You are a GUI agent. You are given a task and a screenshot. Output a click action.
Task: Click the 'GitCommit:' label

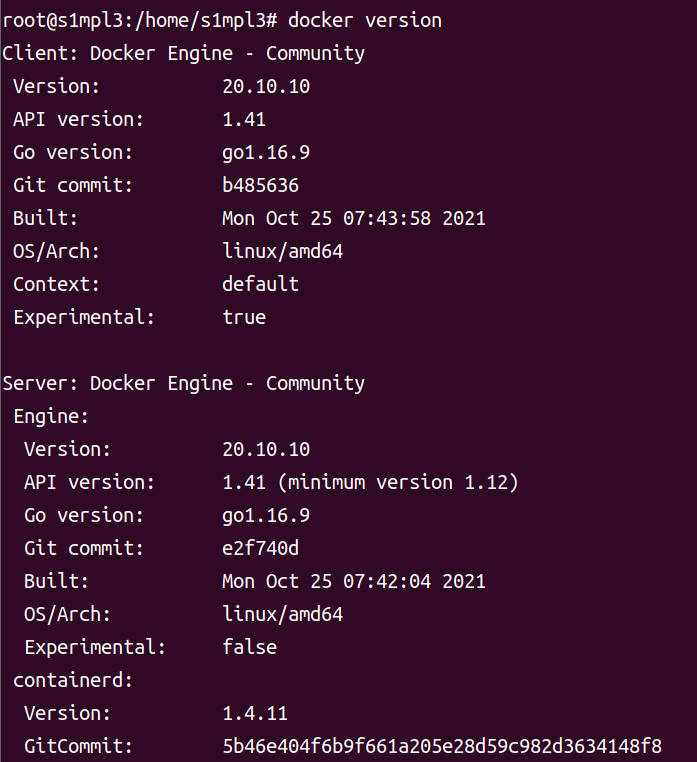tap(78, 746)
